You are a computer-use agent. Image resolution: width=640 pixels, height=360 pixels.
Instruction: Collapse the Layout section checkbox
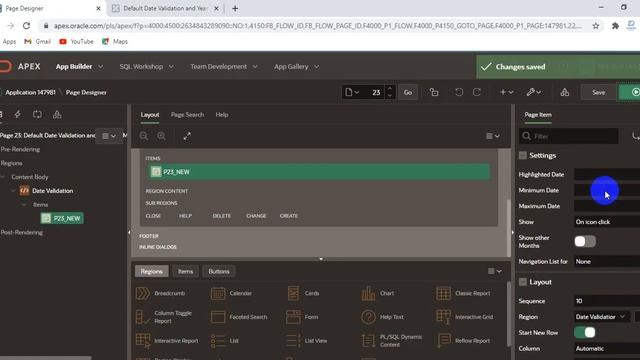coord(522,282)
